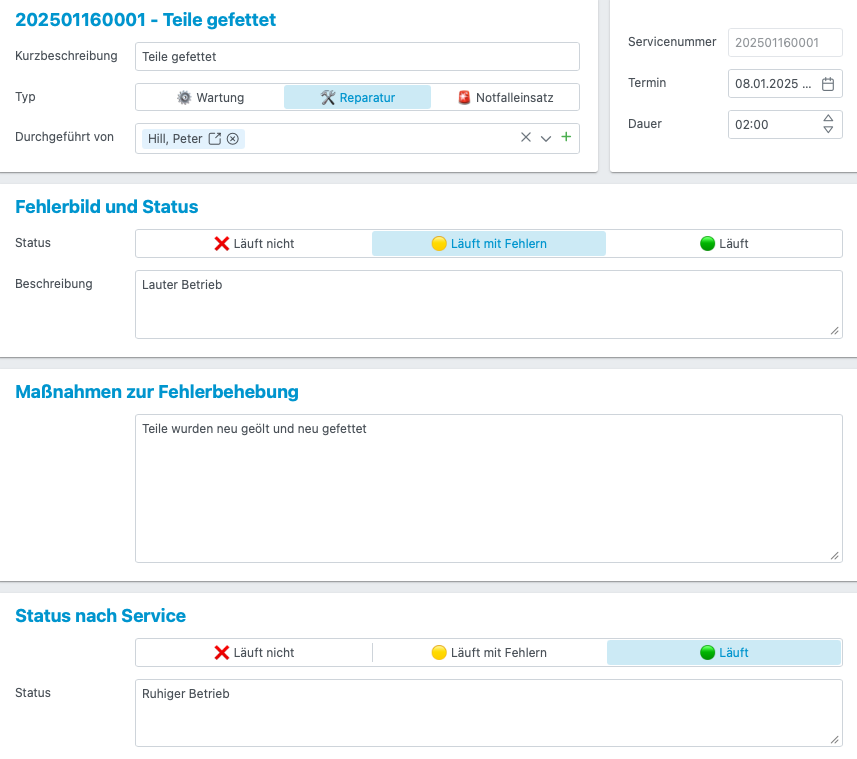Select Läuft mit Fehlern in Fehlerbild
Screen dimensions: 857x759
click(x=488, y=243)
